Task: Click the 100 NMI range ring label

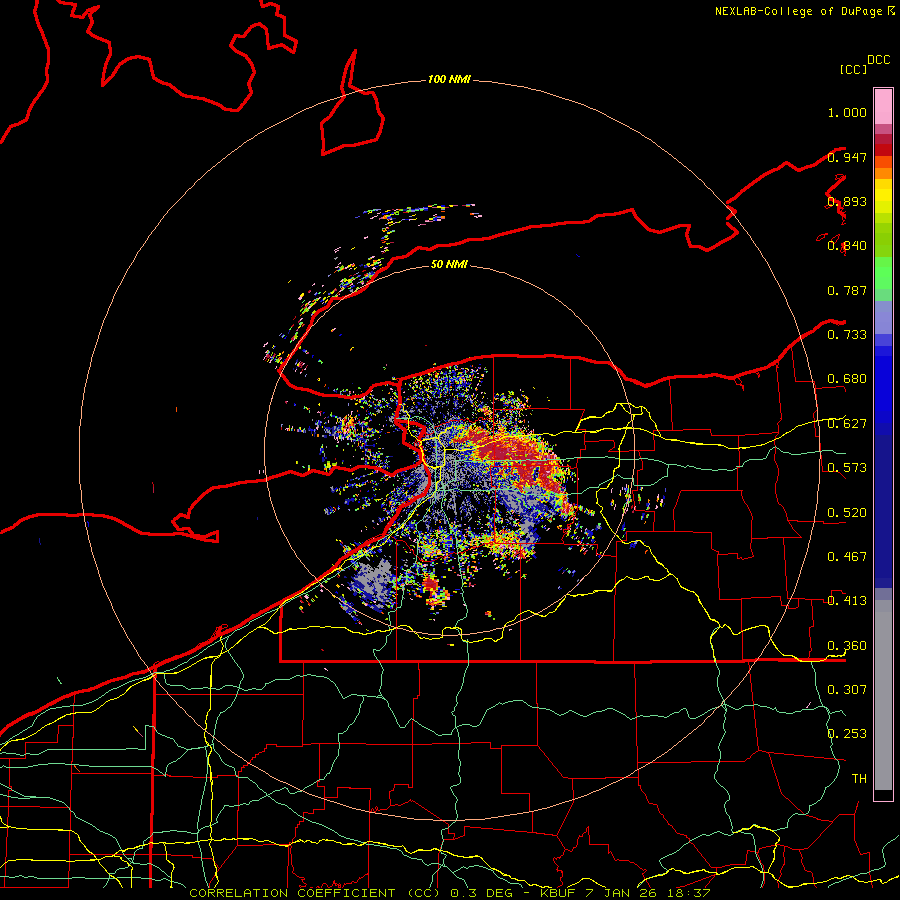Action: (x=449, y=79)
